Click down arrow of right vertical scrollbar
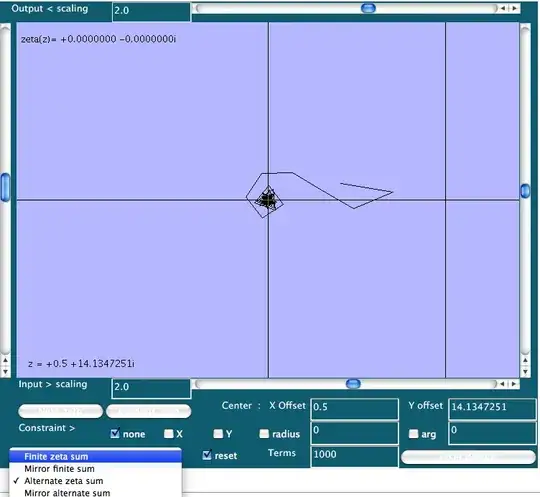Viewport: 540px width, 497px height. point(525,372)
